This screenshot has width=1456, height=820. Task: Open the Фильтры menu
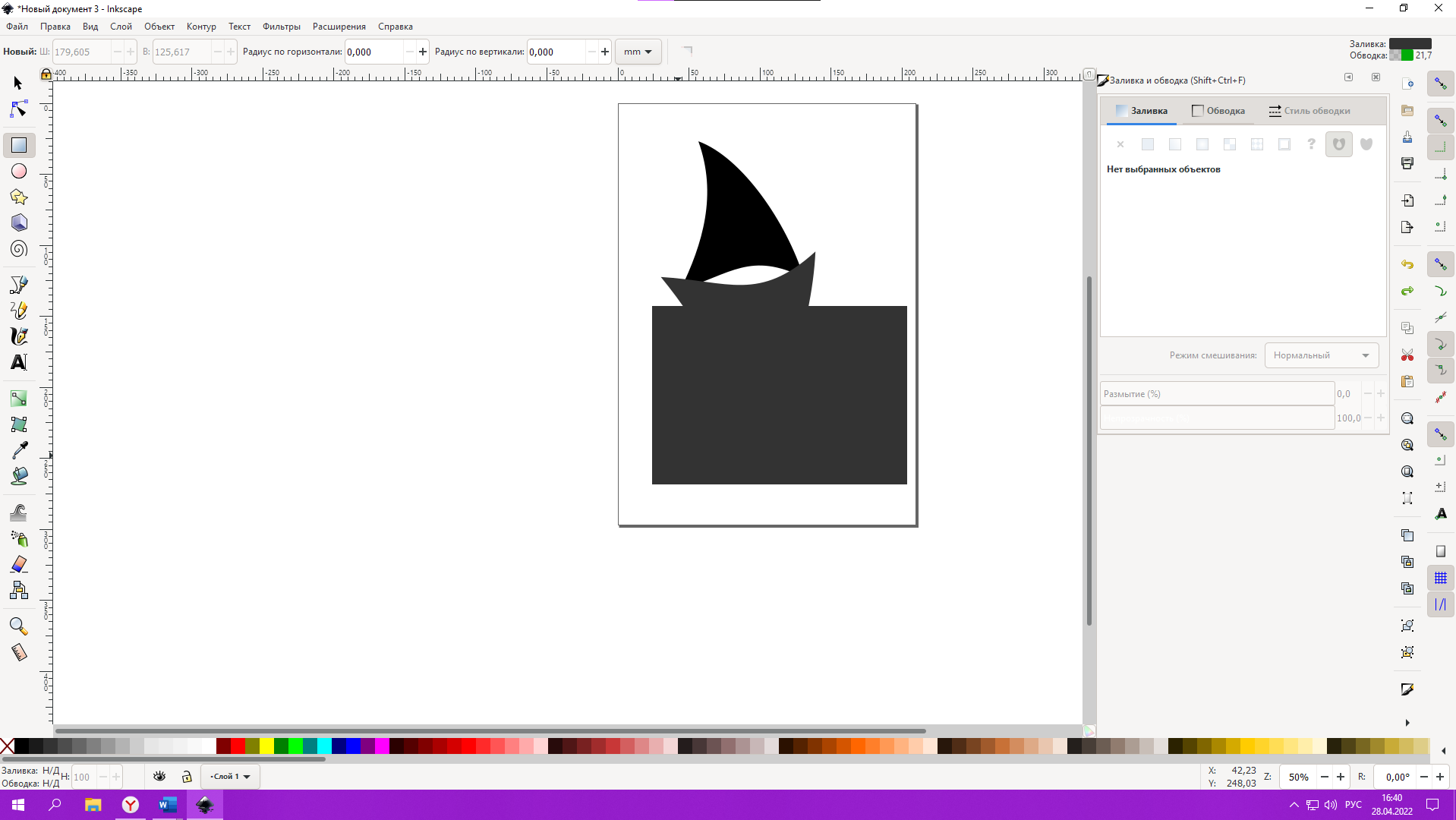[282, 27]
